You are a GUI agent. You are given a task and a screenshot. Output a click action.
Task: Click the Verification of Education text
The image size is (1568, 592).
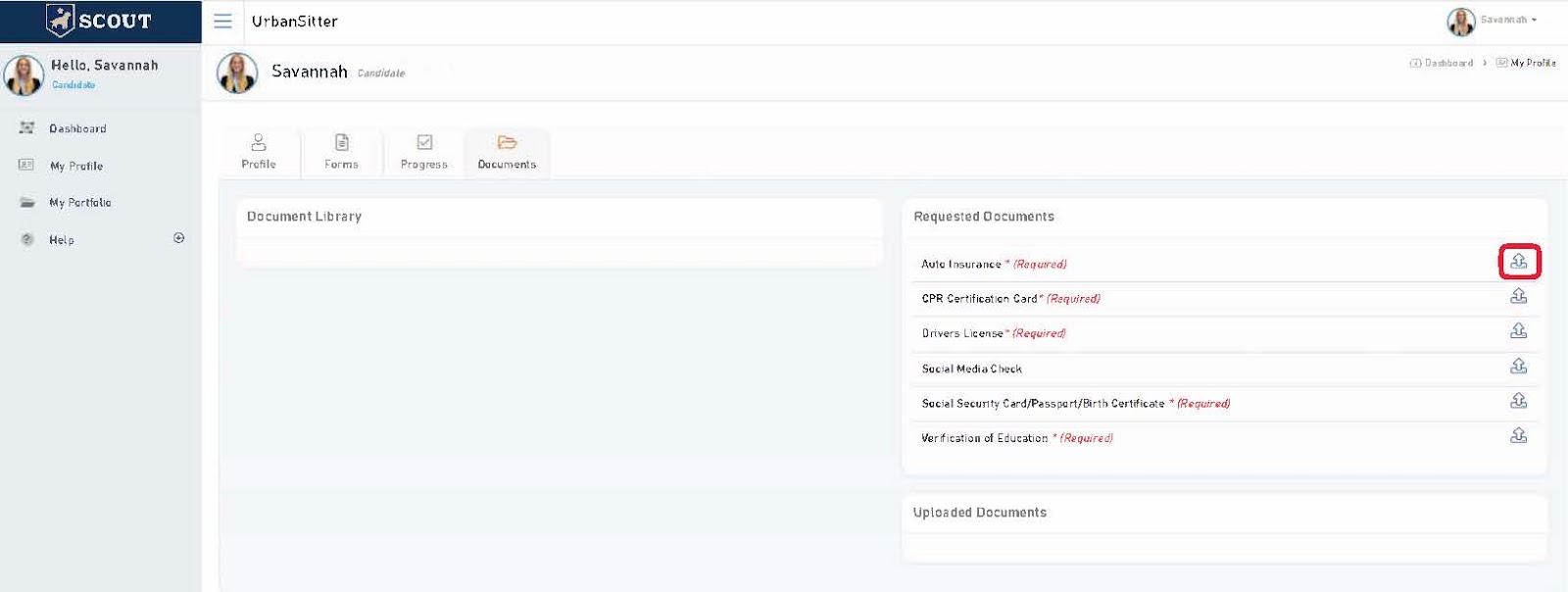coord(984,438)
